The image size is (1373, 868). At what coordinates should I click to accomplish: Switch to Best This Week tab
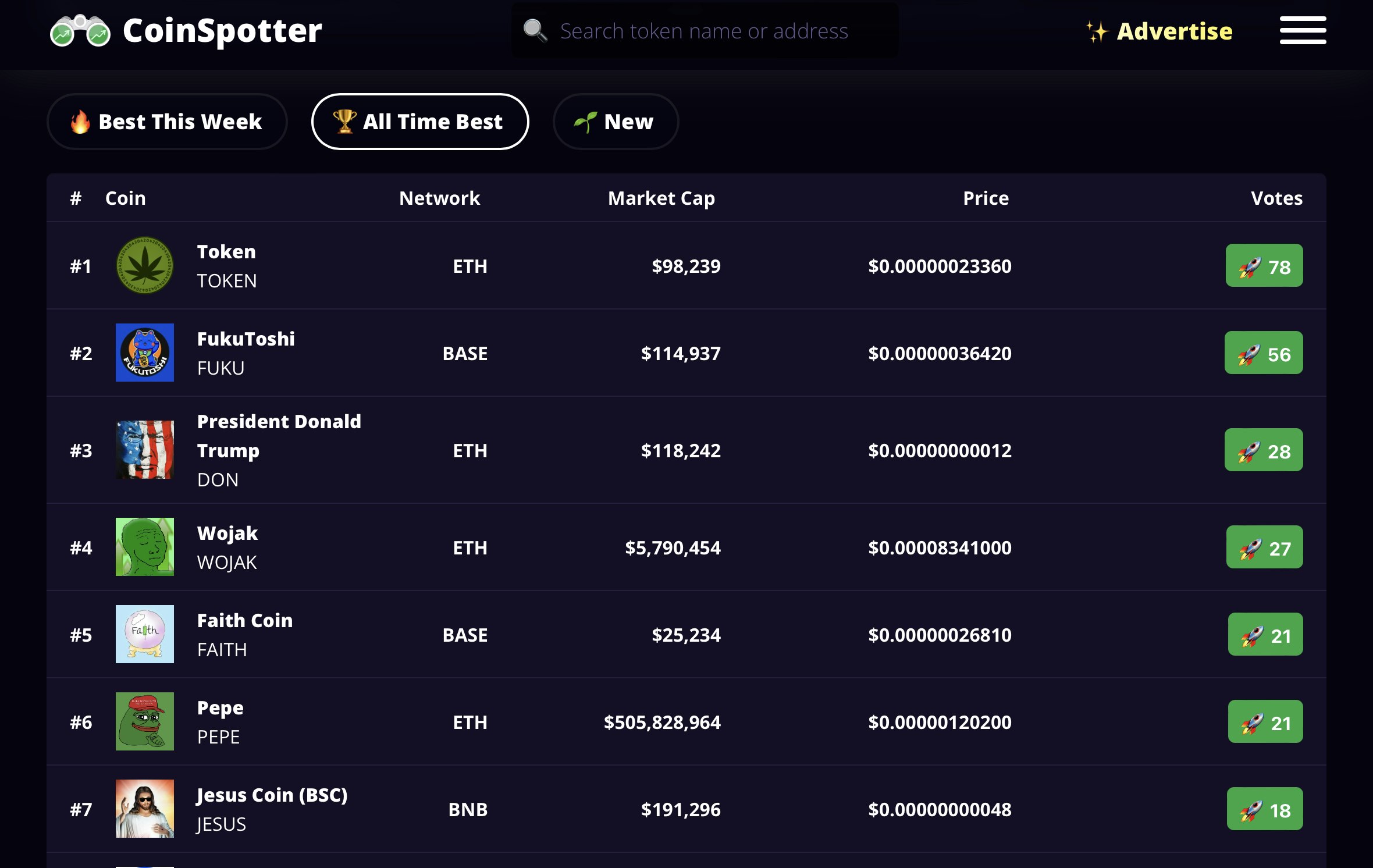[167, 122]
